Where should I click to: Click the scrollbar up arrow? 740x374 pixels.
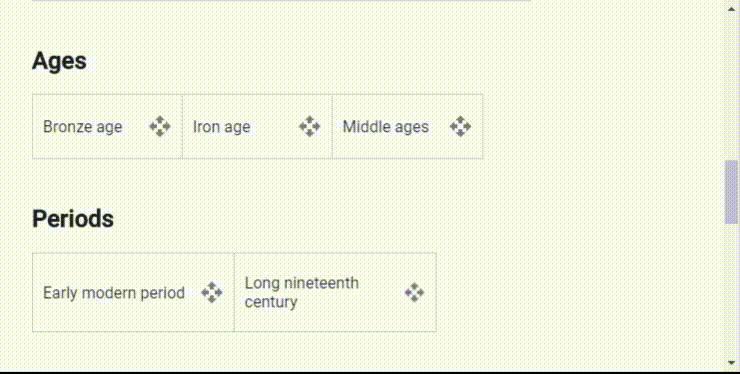732,8
